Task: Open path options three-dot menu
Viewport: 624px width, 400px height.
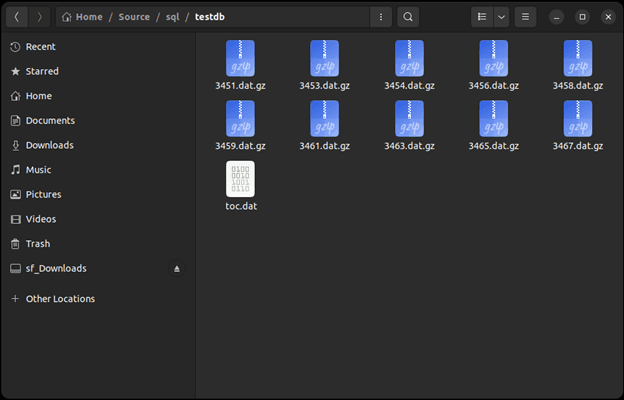Action: pyautogui.click(x=380, y=17)
